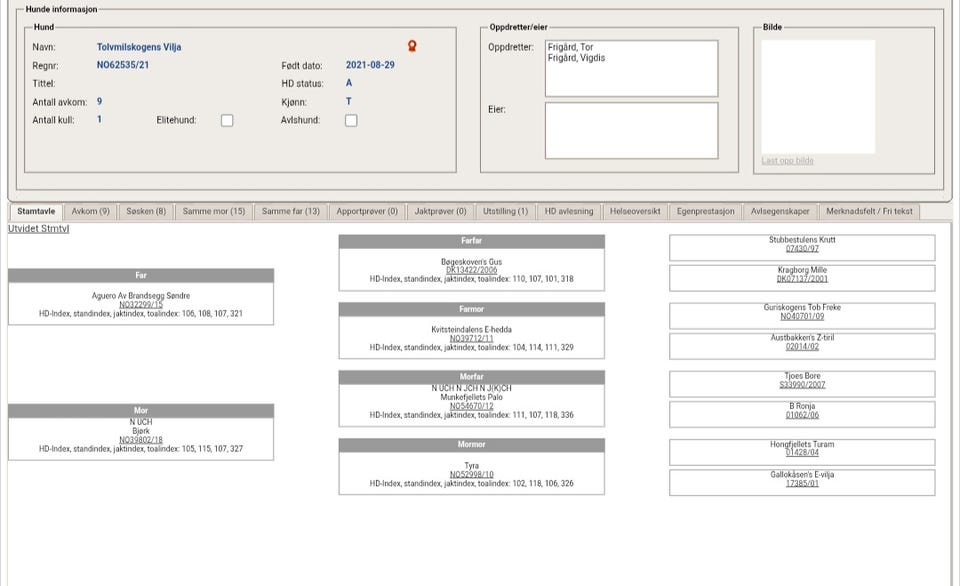
Task: Toggle the Avlshund checkbox
Action: coord(351,121)
